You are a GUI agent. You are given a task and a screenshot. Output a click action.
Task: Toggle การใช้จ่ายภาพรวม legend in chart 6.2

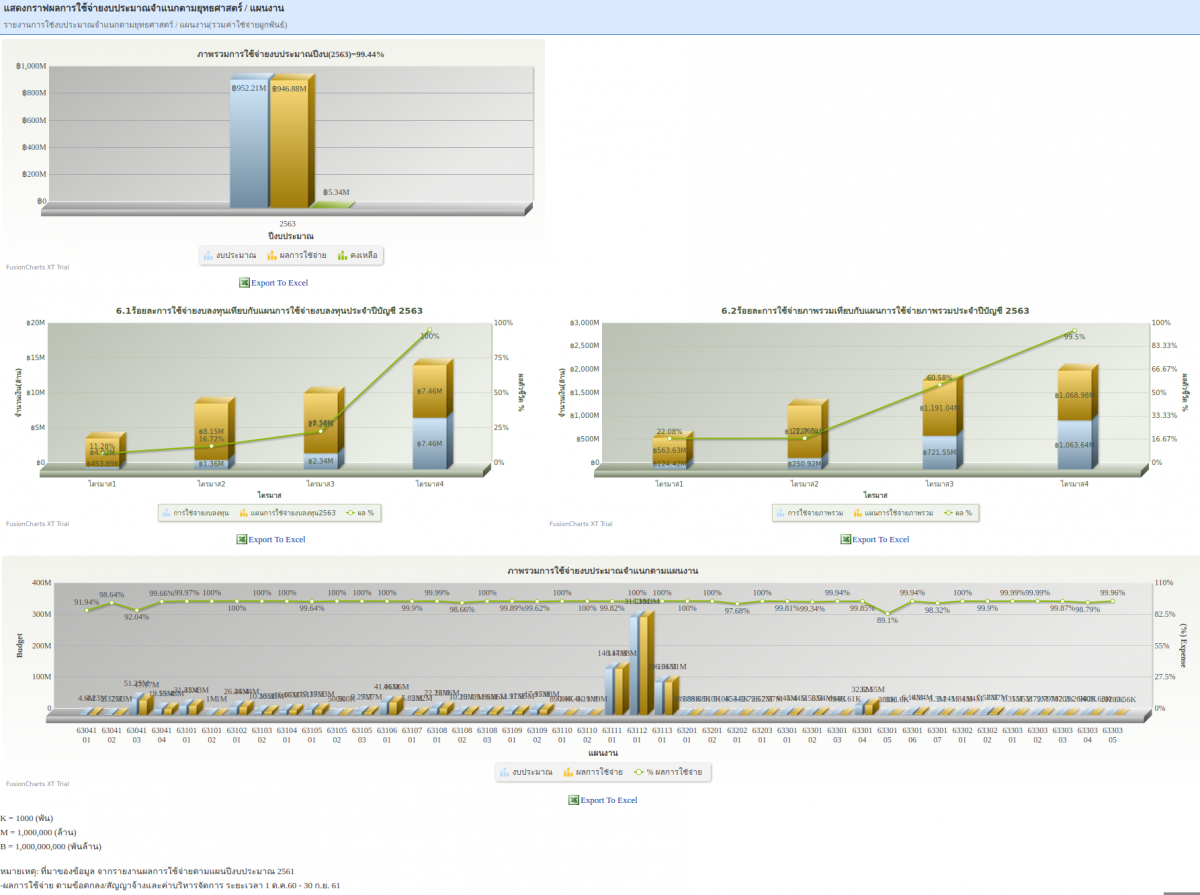pyautogui.click(x=808, y=512)
